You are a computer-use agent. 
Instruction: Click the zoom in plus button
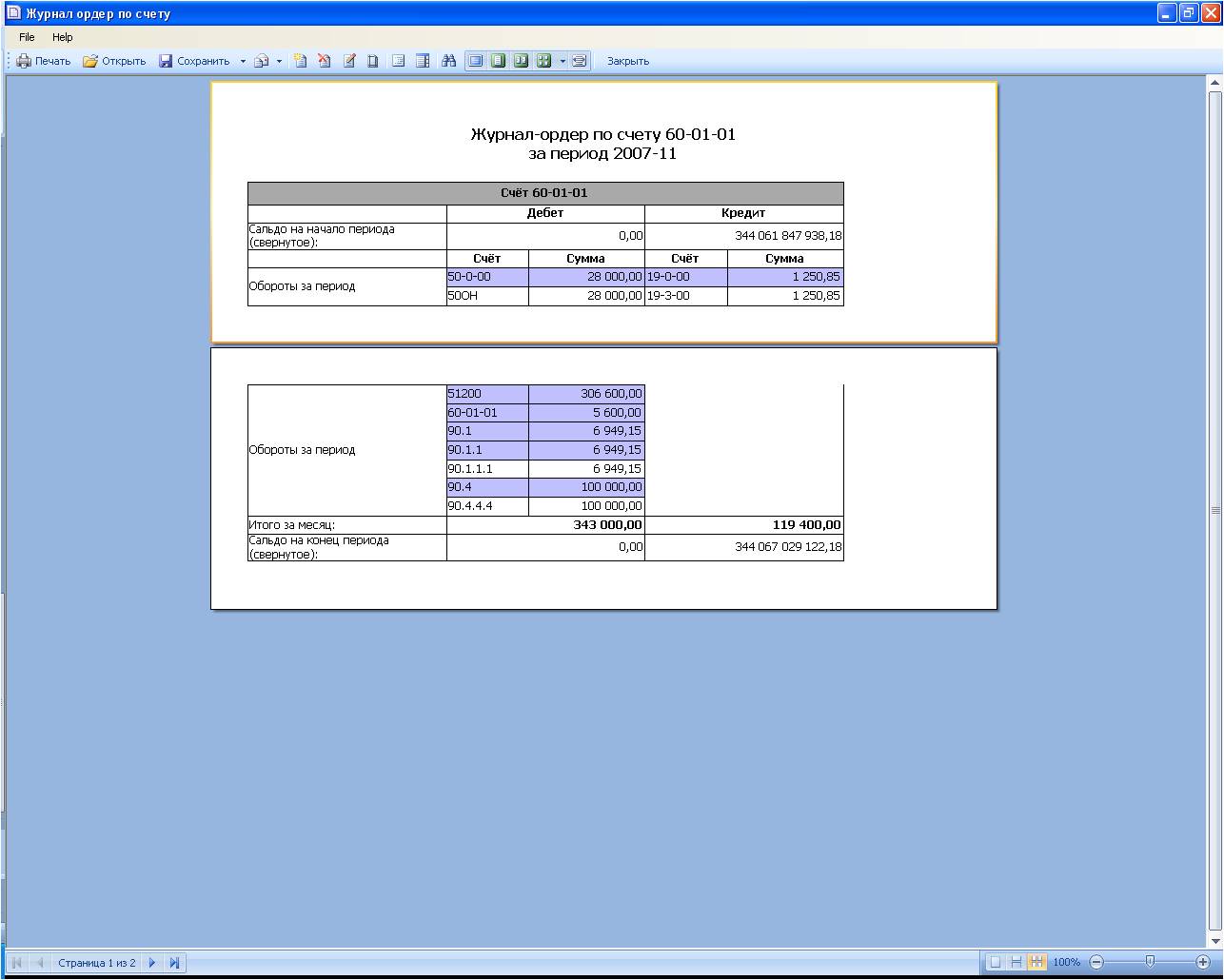pos(1203,963)
